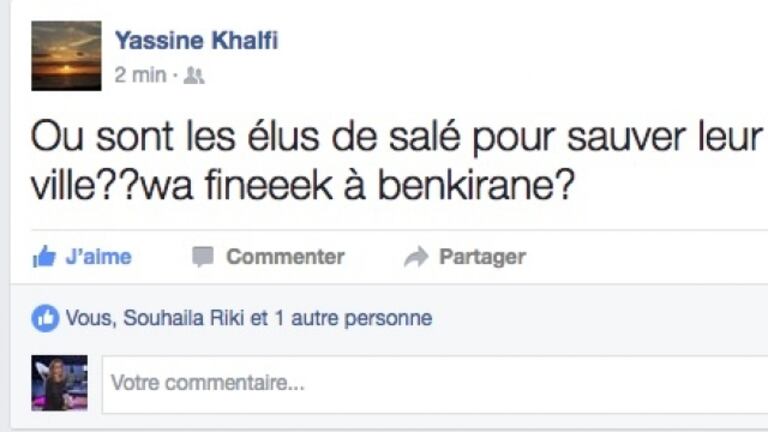768x432 pixels.
Task: Click the thumbs-up icon beside J'aime
Action: pyautogui.click(x=43, y=258)
